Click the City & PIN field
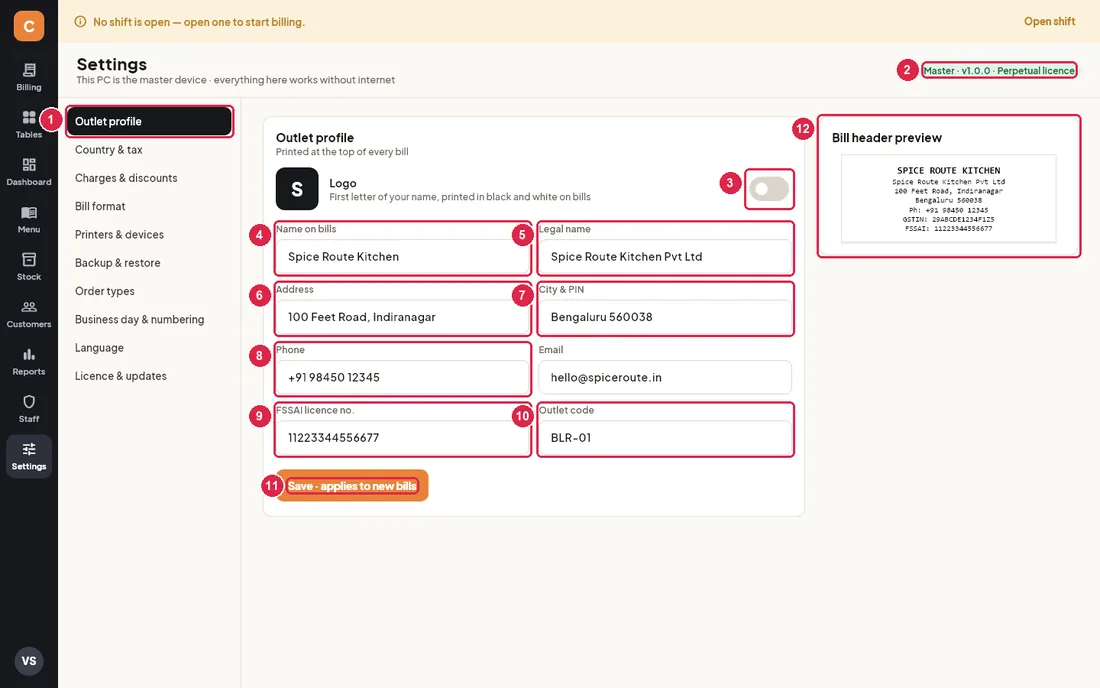 pyautogui.click(x=665, y=317)
